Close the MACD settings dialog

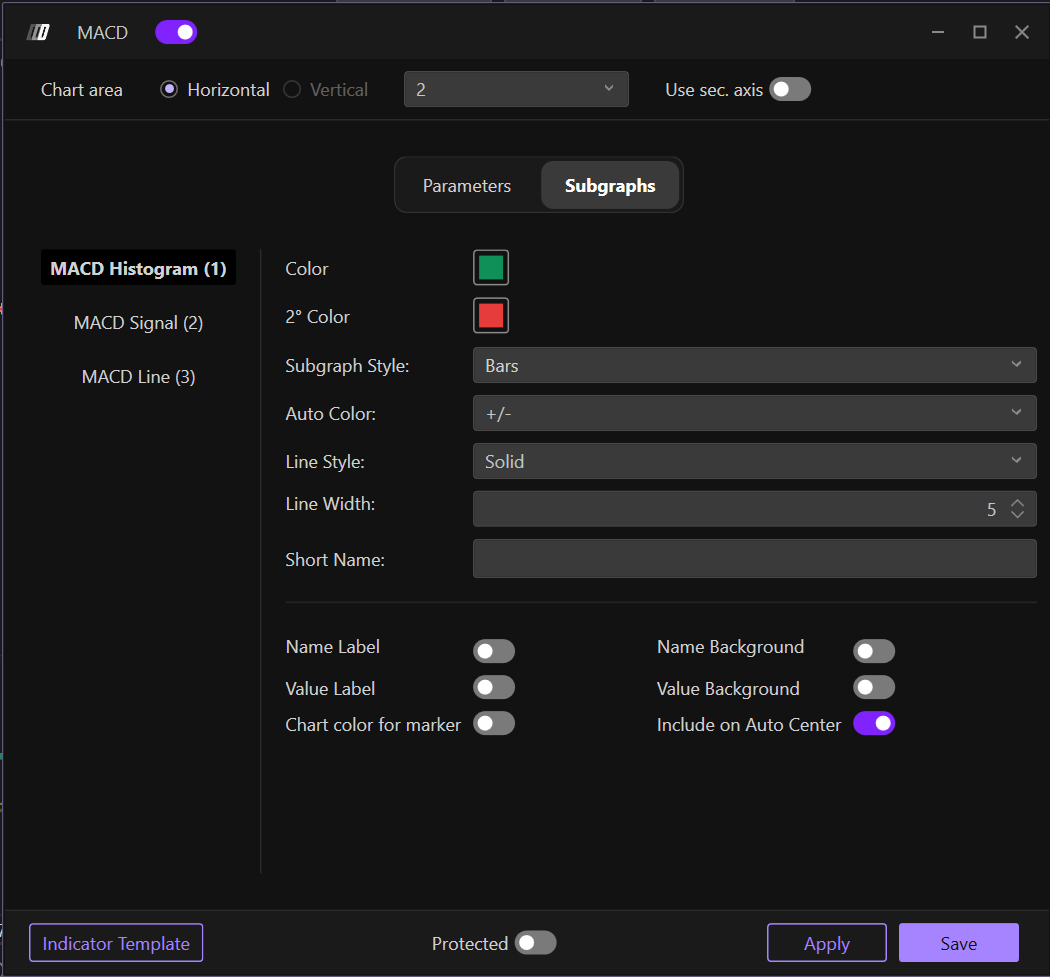[1022, 32]
